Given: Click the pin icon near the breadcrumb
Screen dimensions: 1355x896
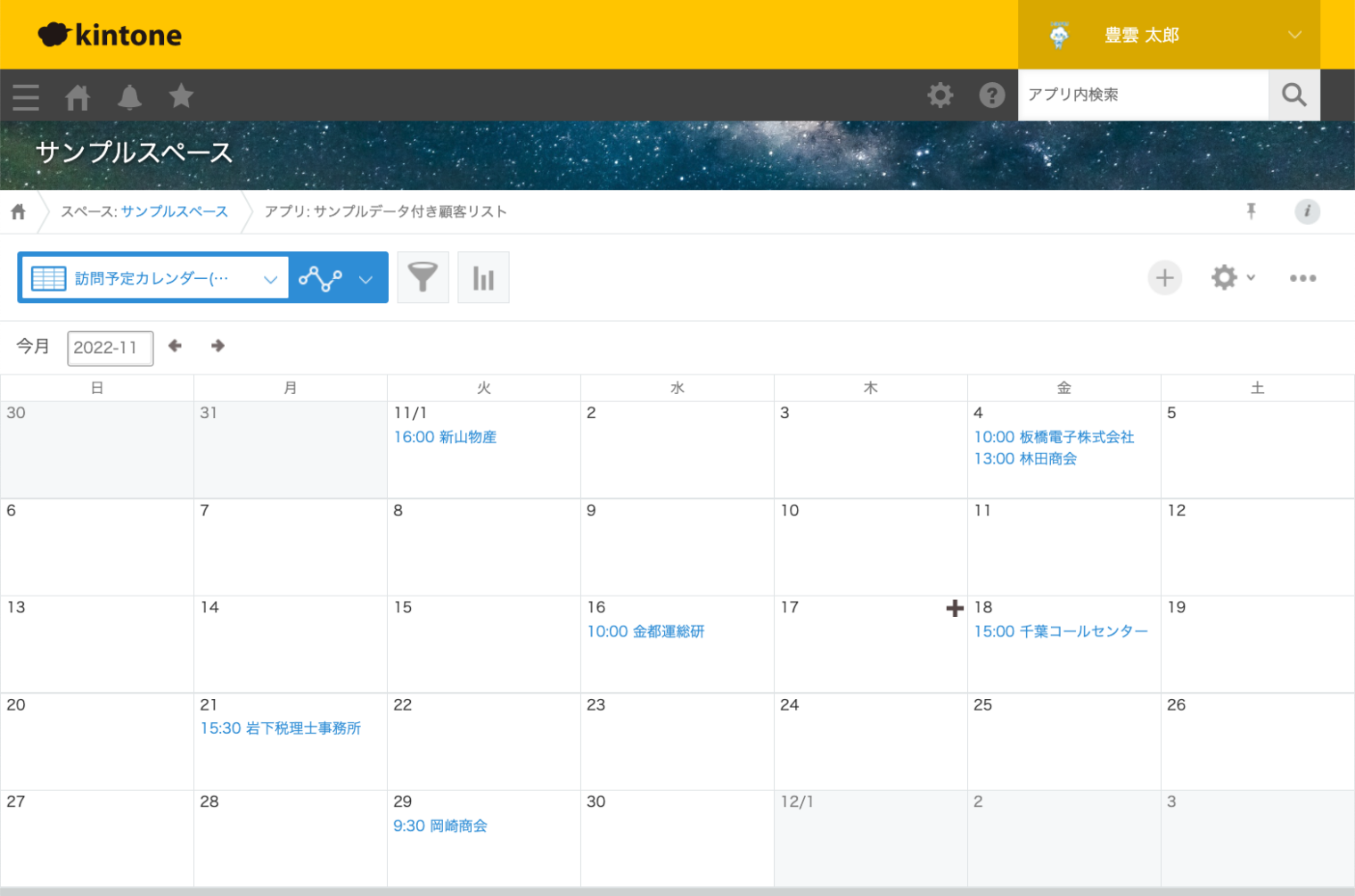Looking at the screenshot, I should pyautogui.click(x=1252, y=211).
